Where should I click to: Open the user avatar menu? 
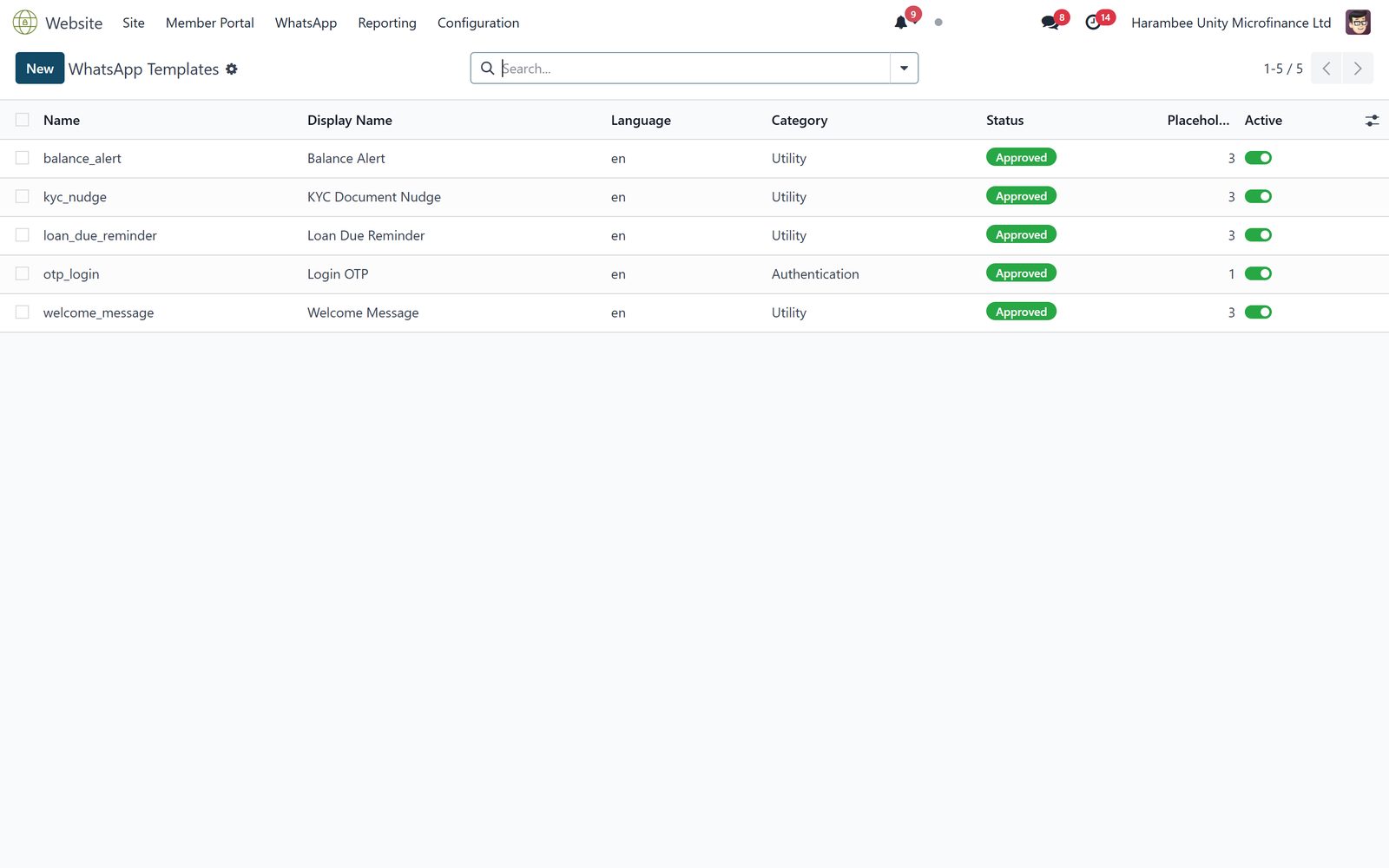tap(1358, 23)
